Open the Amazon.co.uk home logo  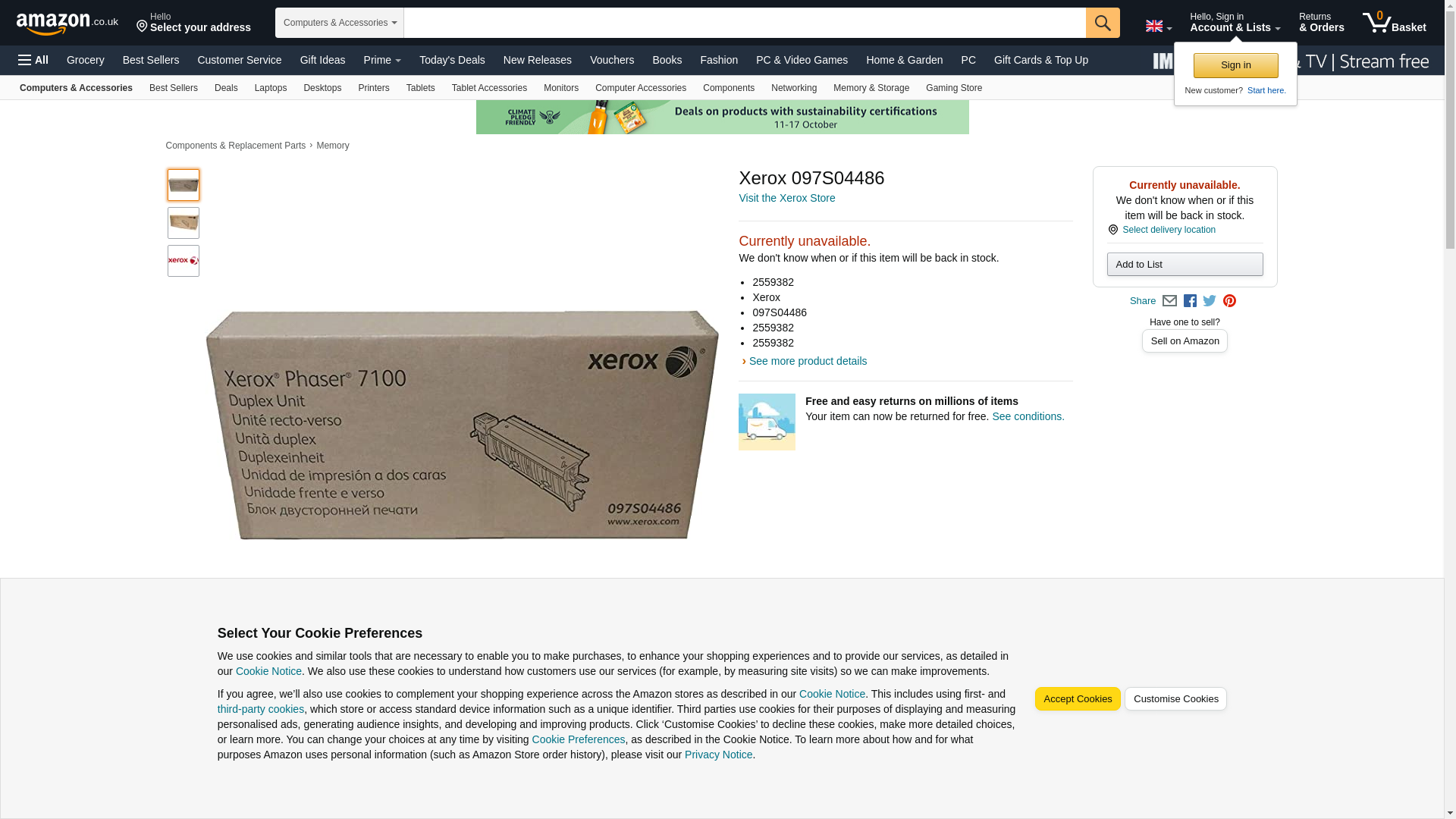67,23
